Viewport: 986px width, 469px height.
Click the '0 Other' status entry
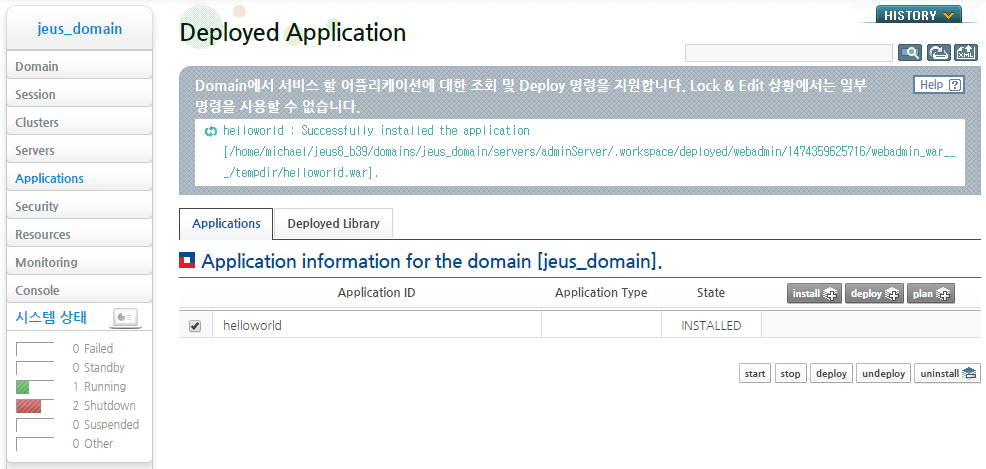pos(92,444)
